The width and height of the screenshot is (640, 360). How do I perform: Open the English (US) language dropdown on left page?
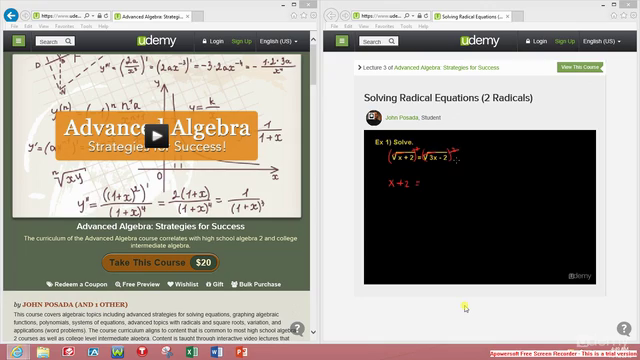click(x=279, y=41)
